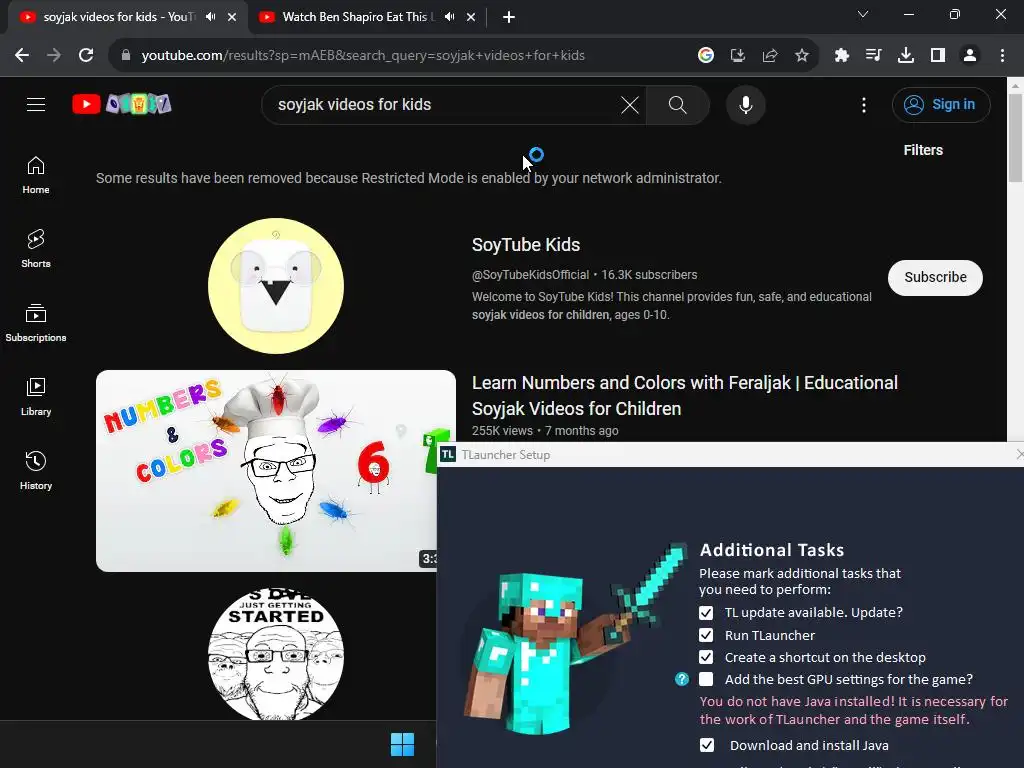Click the install app icon in address bar
Screen dimensions: 1024x768
tap(738, 56)
